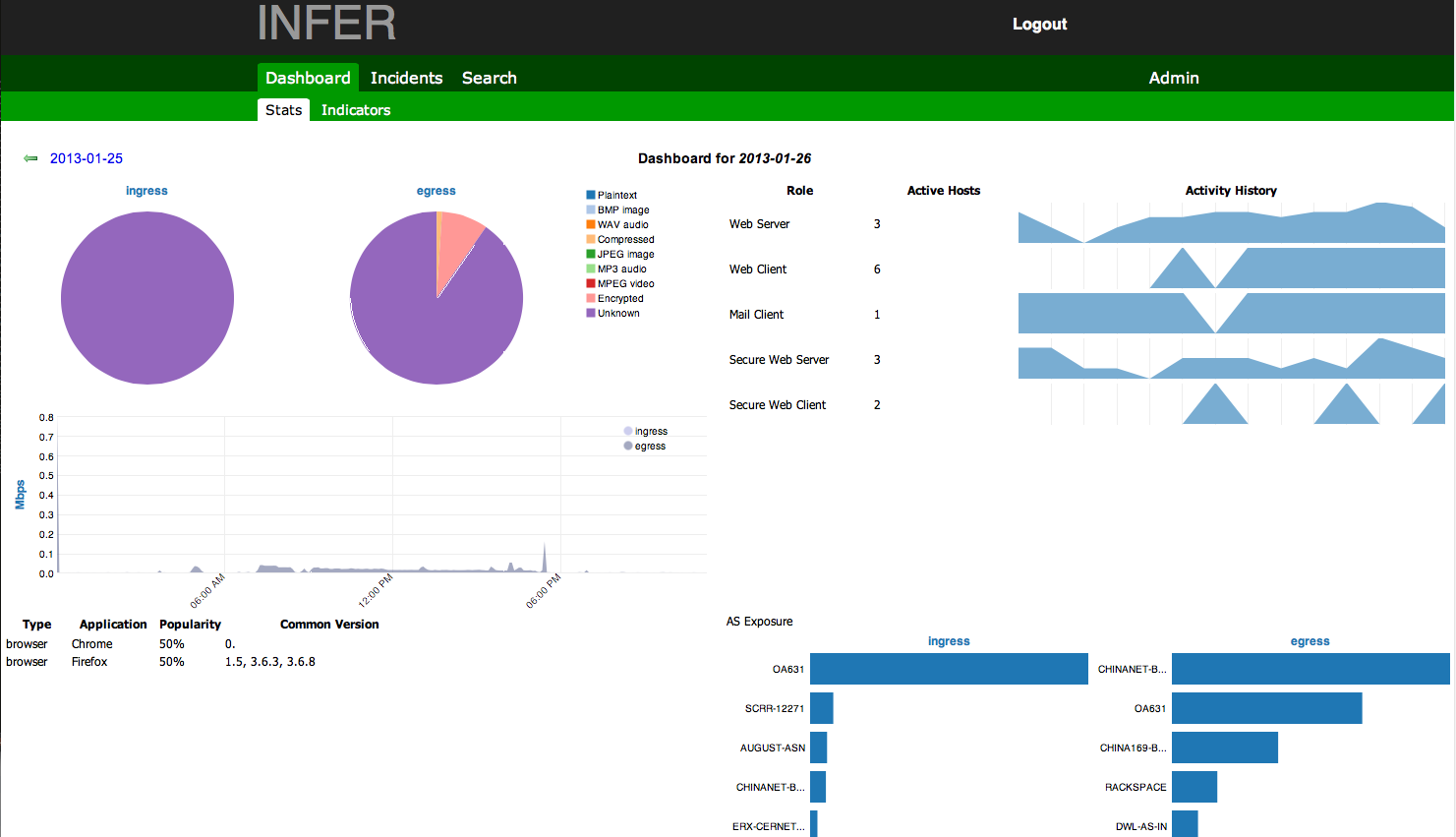Click the Active Hosts column header

click(943, 191)
